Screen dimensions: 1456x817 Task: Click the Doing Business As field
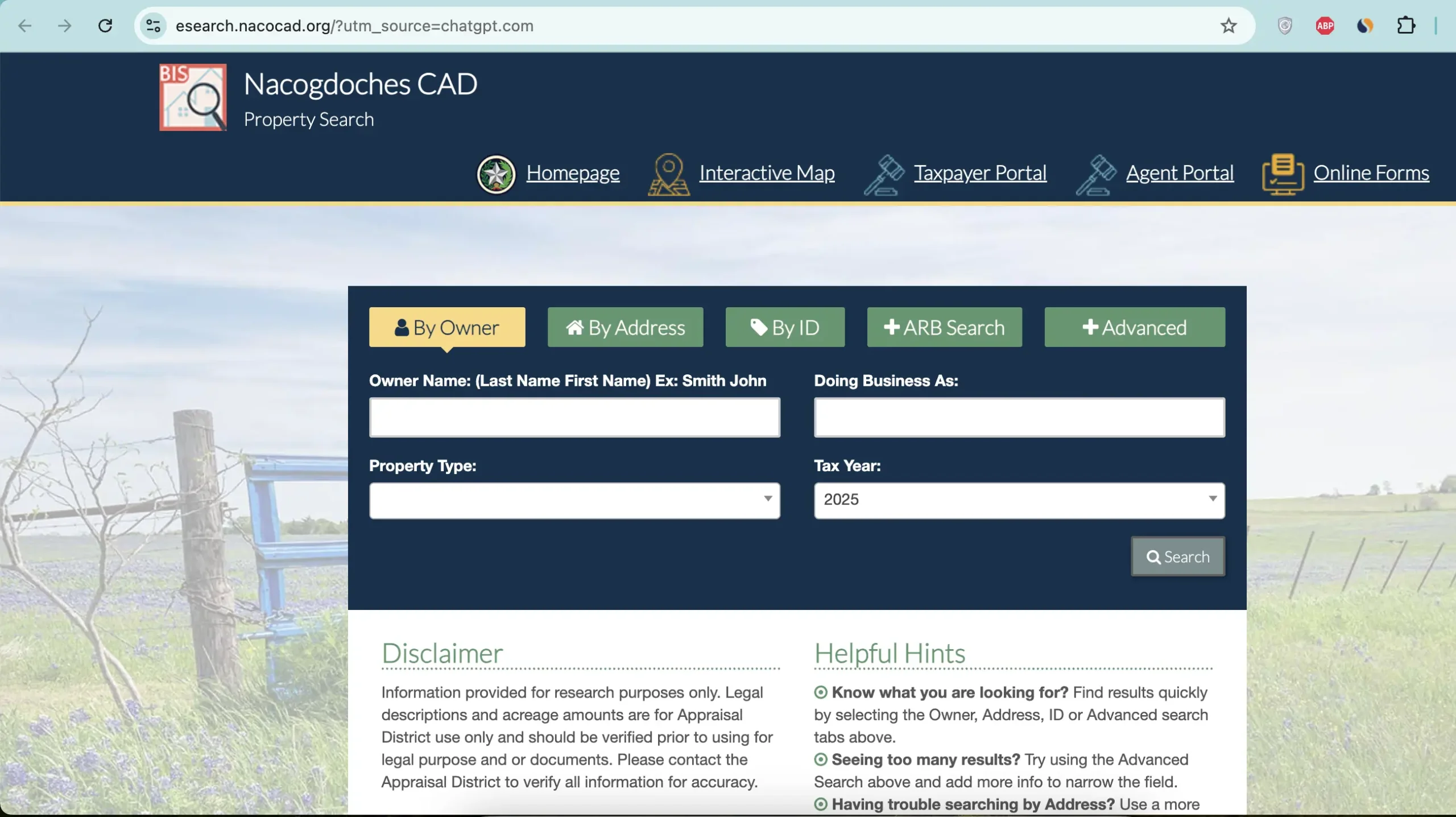pyautogui.click(x=1018, y=417)
